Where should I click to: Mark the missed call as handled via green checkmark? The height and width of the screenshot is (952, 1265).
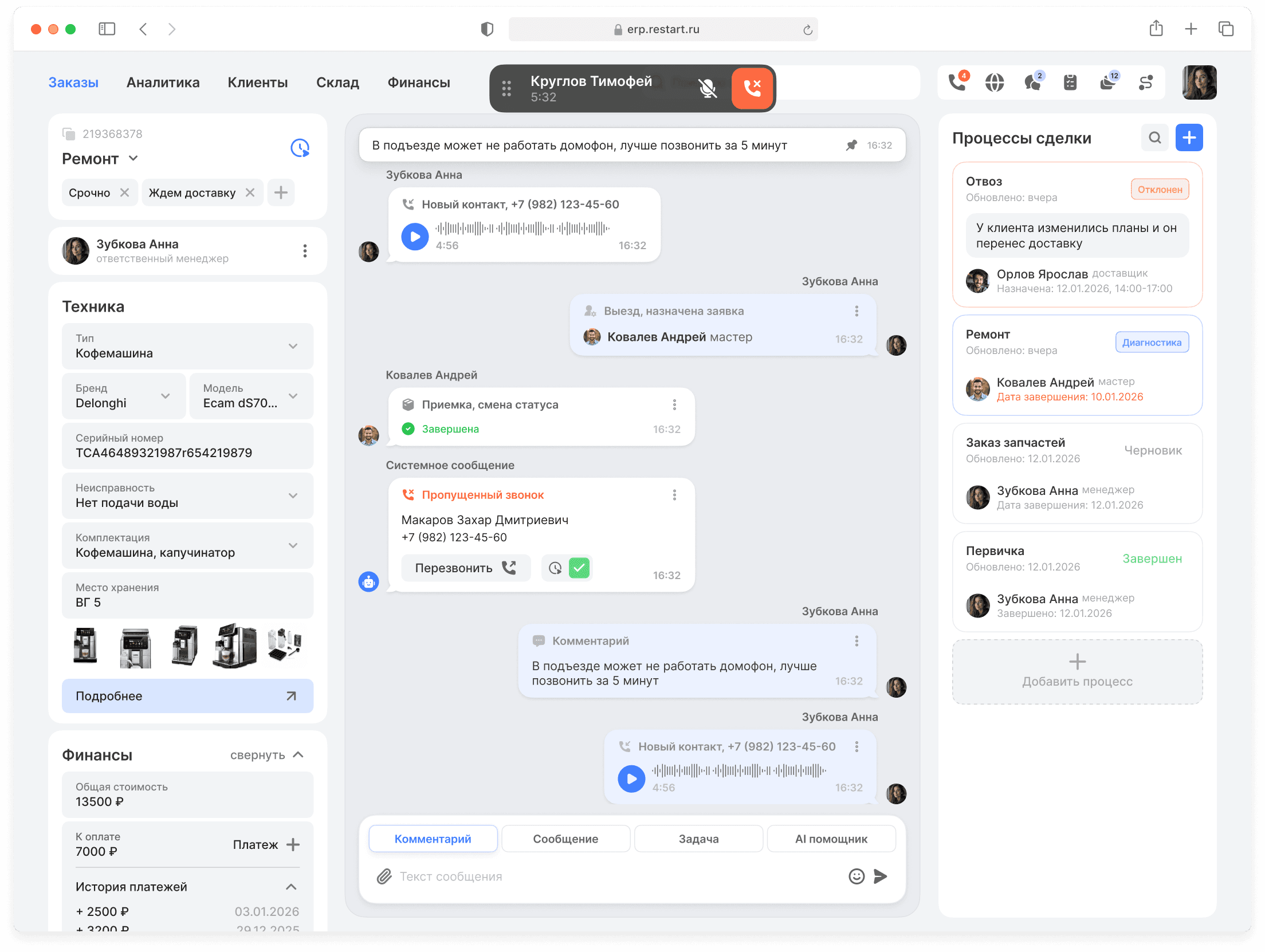(x=579, y=568)
